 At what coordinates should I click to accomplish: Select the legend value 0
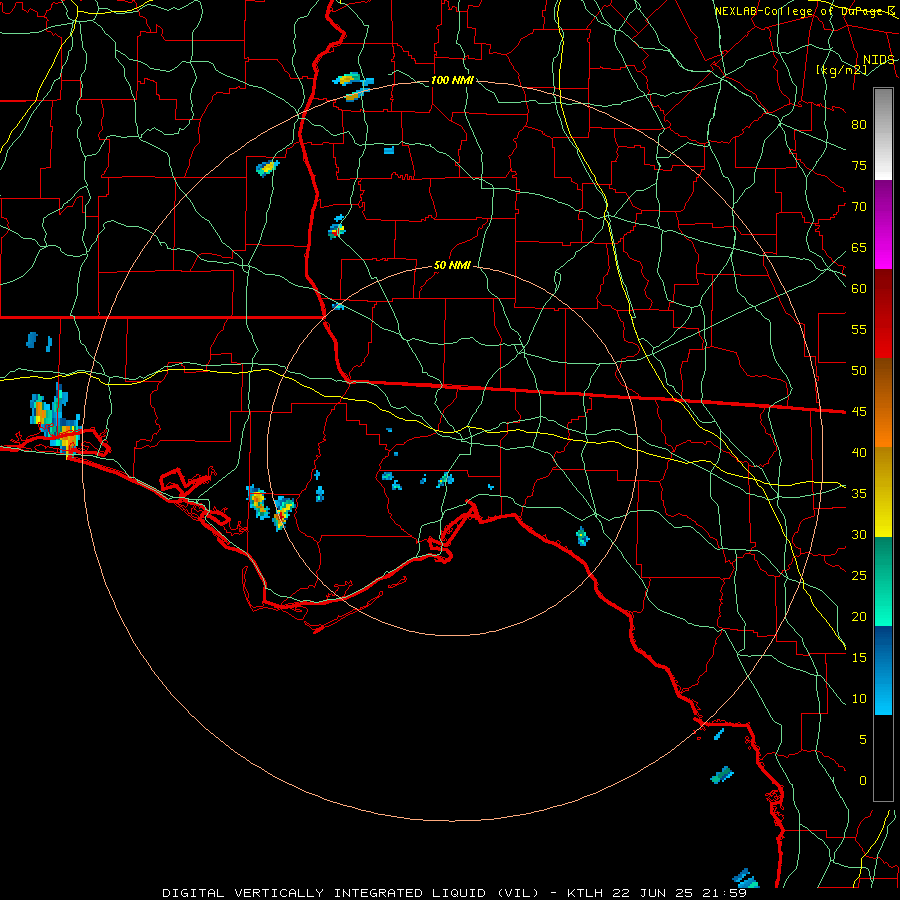pyautogui.click(x=863, y=781)
